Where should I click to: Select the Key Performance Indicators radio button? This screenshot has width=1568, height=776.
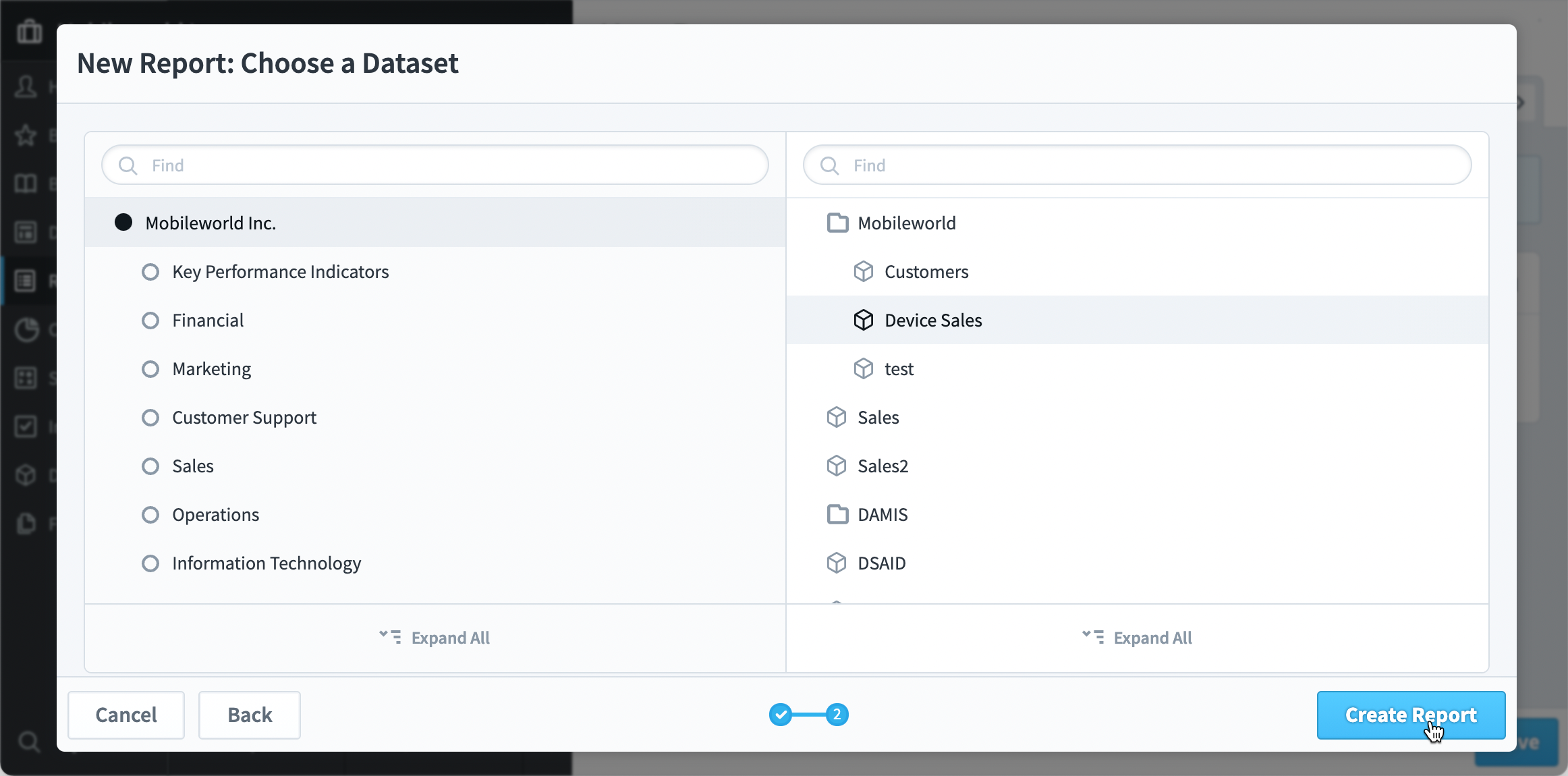click(150, 272)
